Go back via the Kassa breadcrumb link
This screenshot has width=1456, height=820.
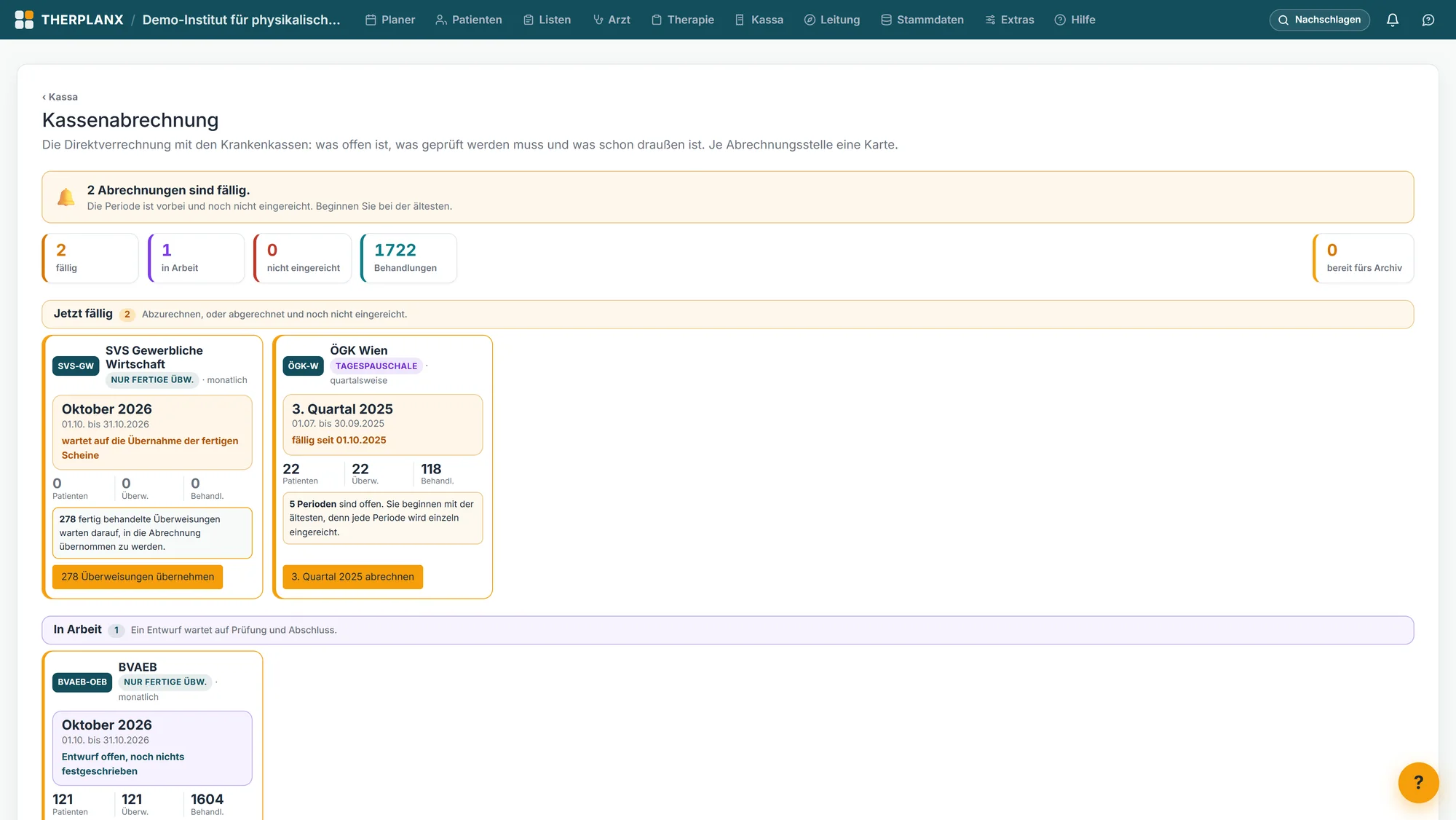pos(60,97)
